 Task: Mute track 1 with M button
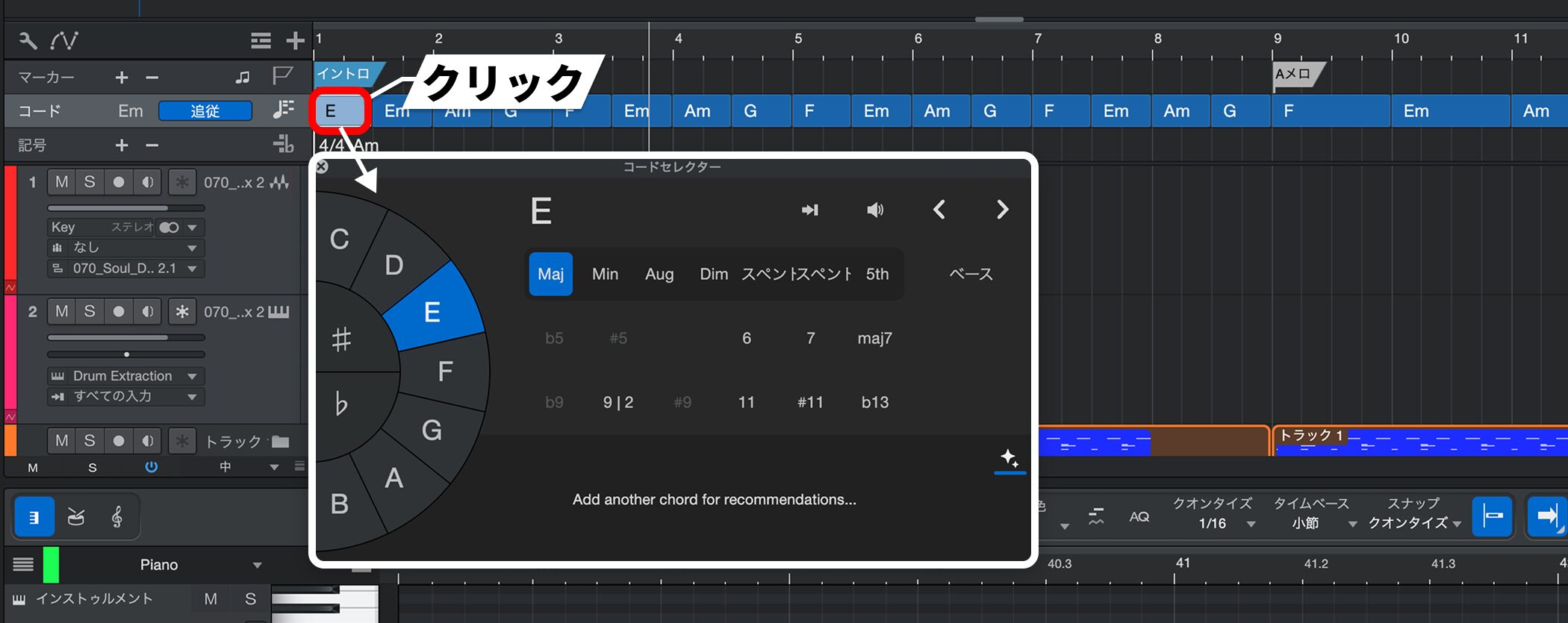[62, 182]
